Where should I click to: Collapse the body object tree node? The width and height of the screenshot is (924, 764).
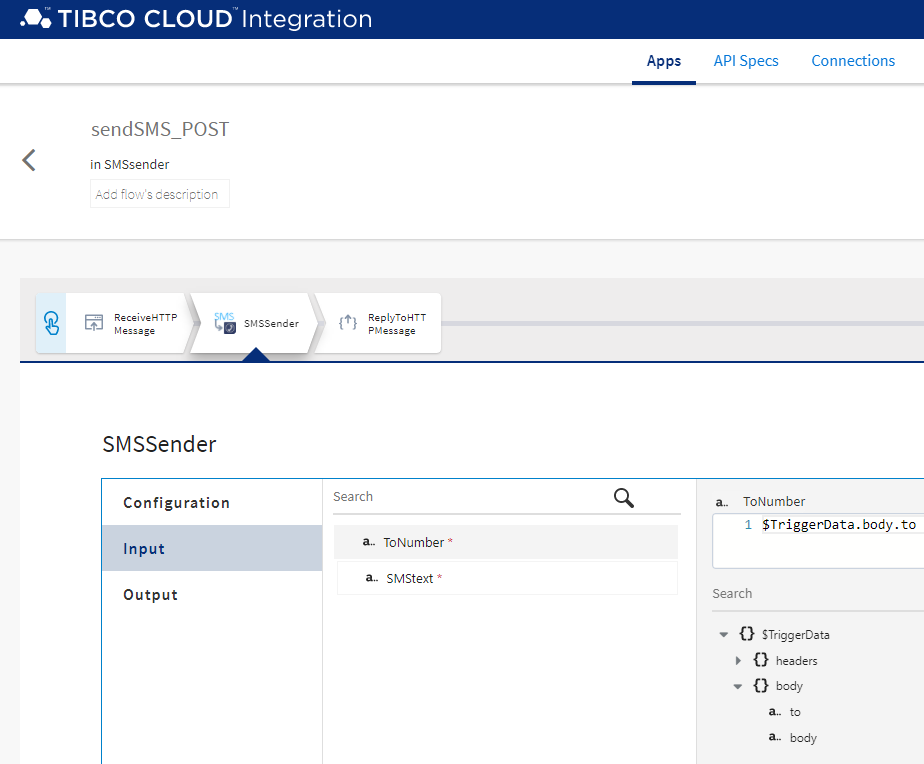click(738, 686)
